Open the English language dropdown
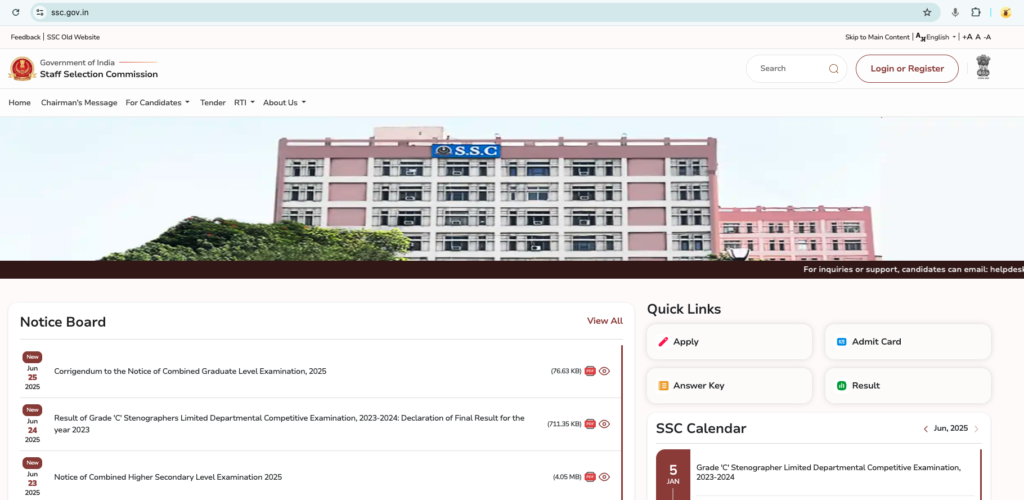The height and width of the screenshot is (500, 1024). click(x=941, y=37)
